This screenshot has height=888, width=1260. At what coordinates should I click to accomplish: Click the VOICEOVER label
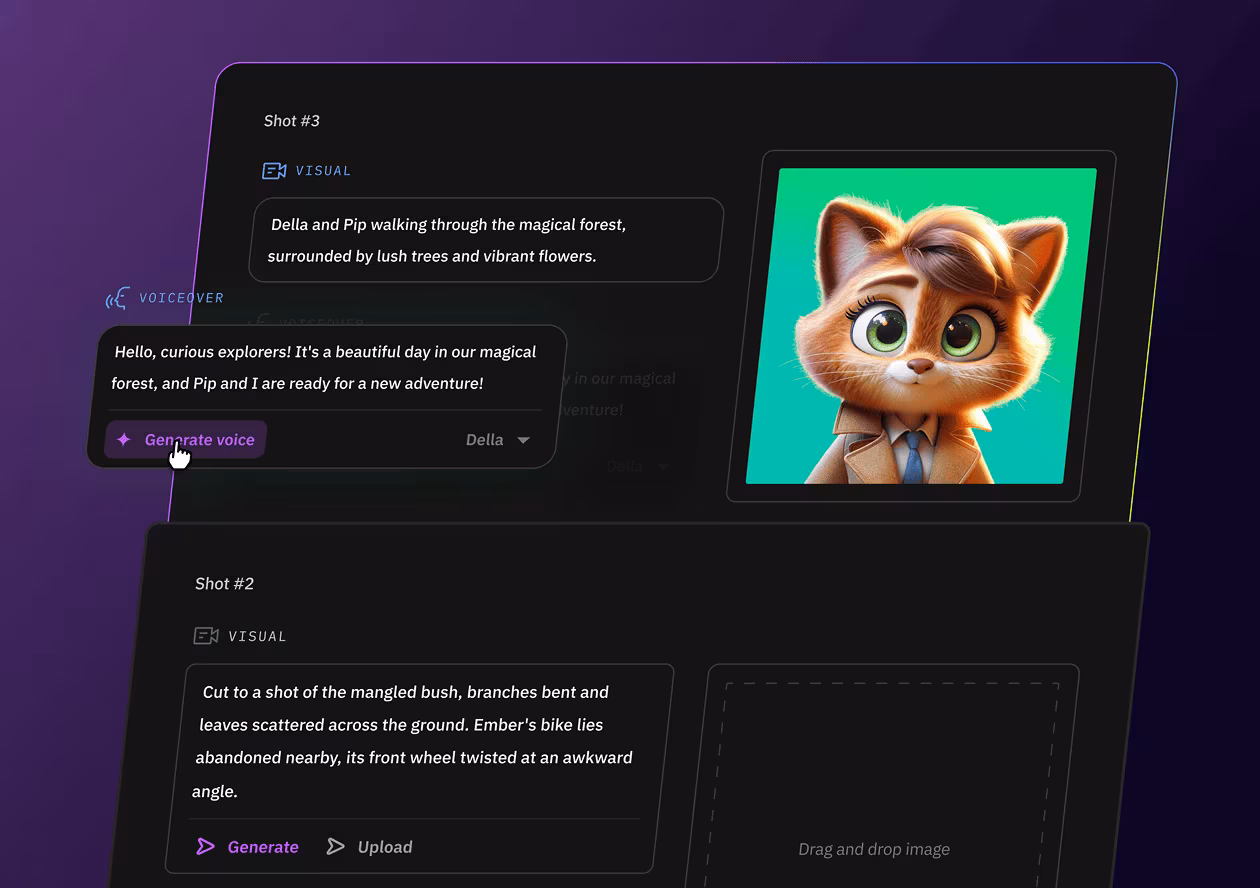[181, 298]
